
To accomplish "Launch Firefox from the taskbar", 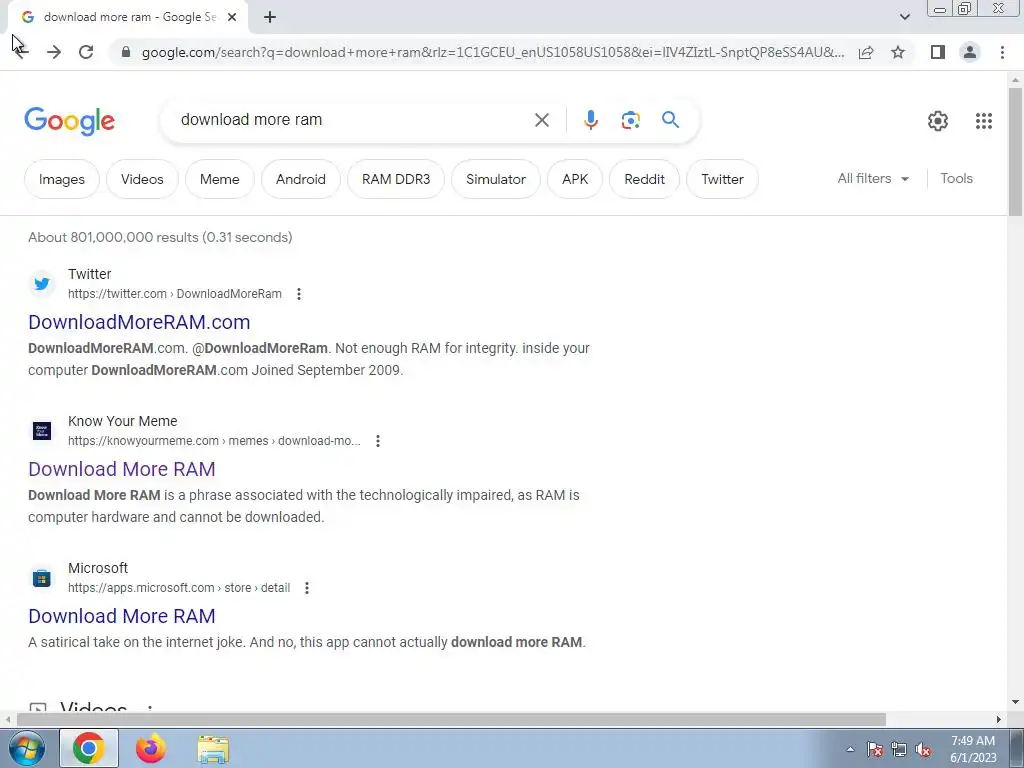I will pyautogui.click(x=150, y=748).
